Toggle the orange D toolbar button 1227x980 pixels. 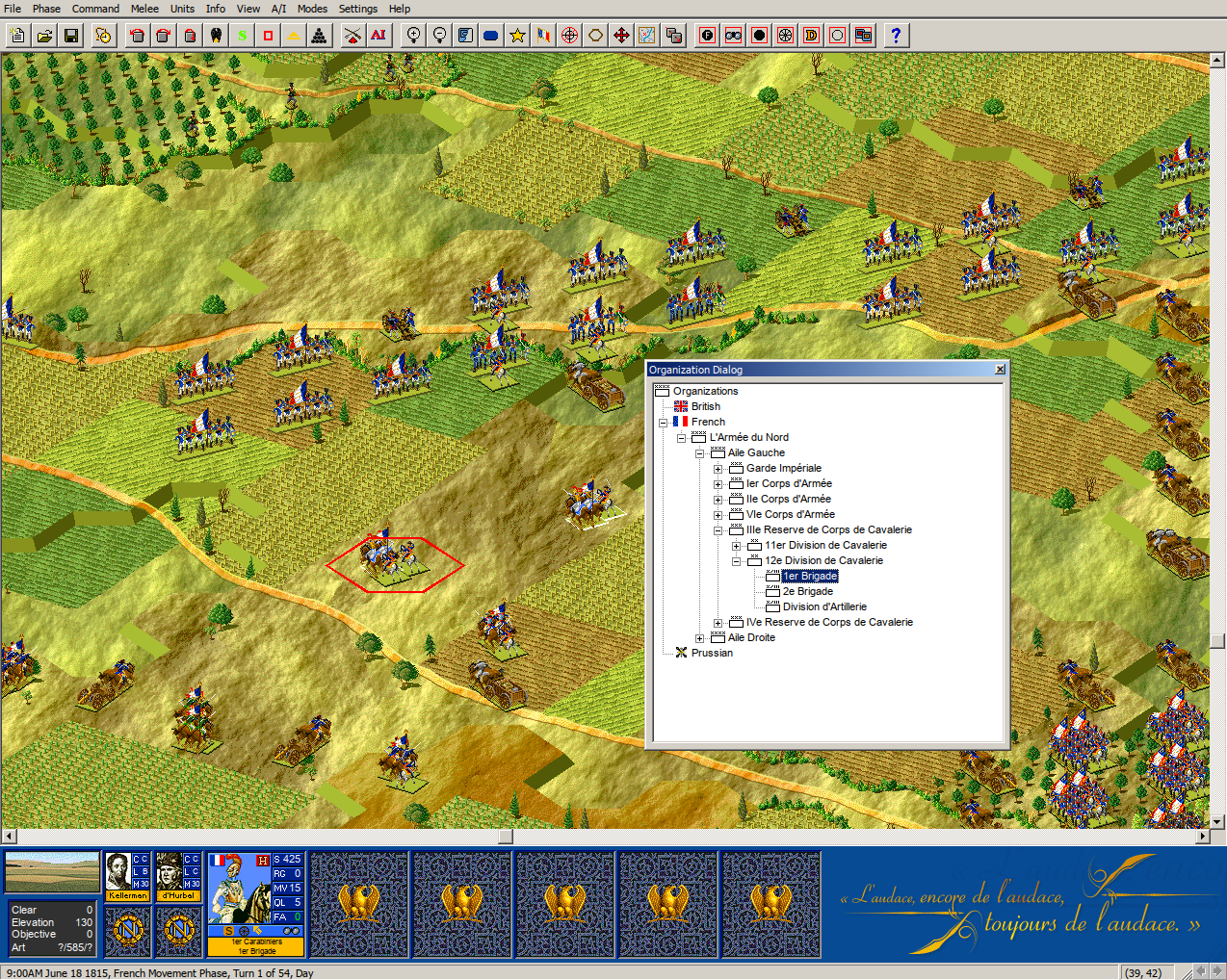811,36
